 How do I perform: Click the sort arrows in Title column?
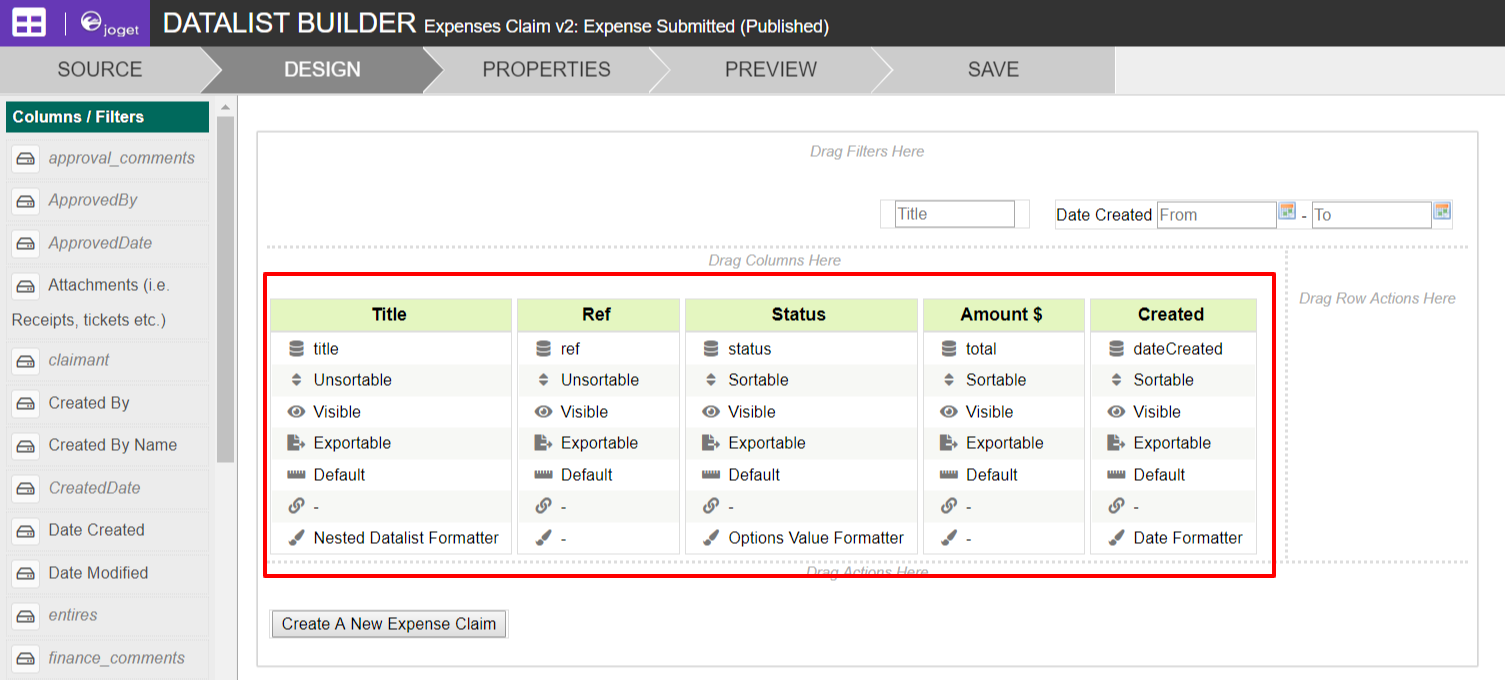[296, 380]
